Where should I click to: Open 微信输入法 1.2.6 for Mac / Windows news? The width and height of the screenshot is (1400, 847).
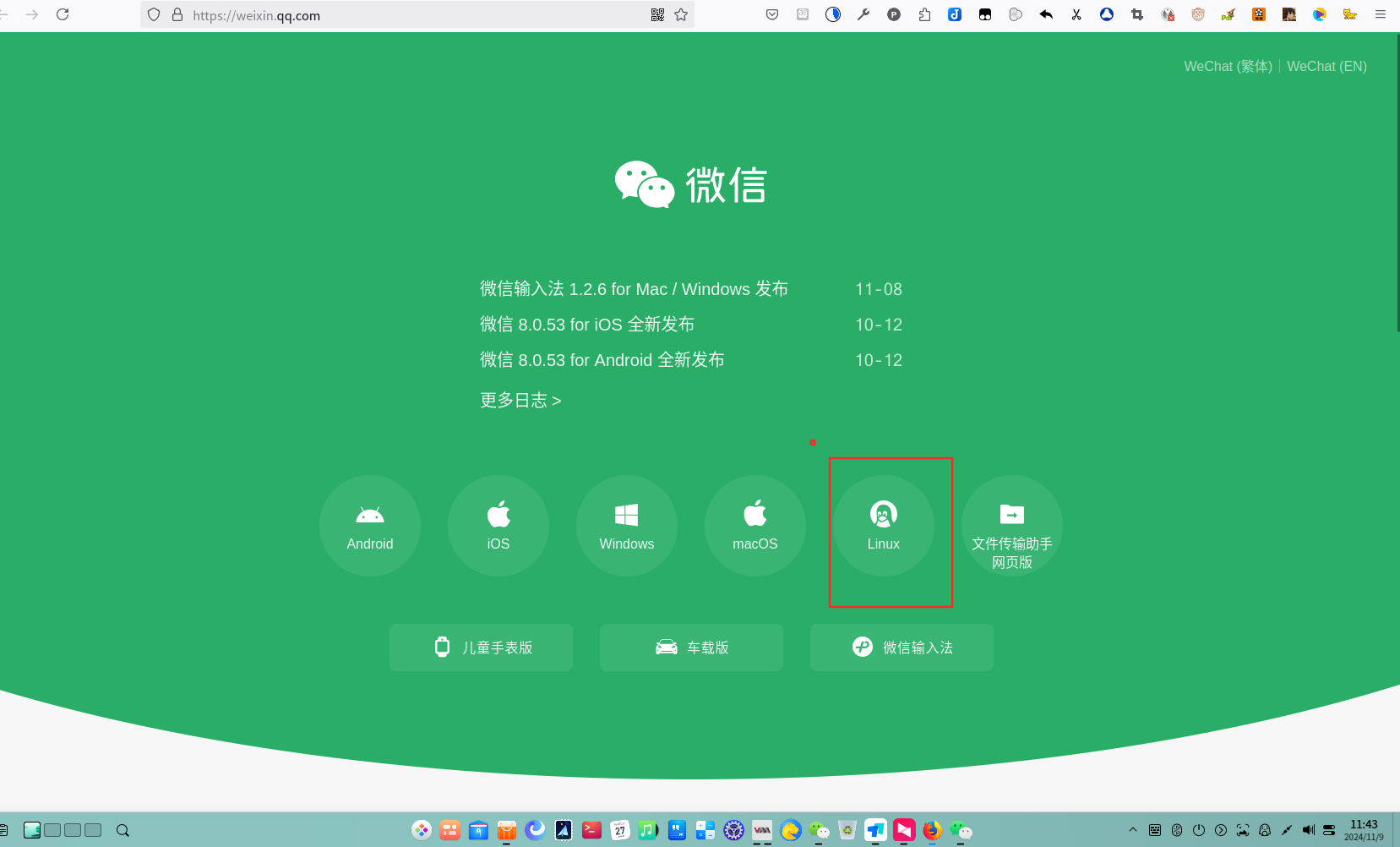(634, 289)
